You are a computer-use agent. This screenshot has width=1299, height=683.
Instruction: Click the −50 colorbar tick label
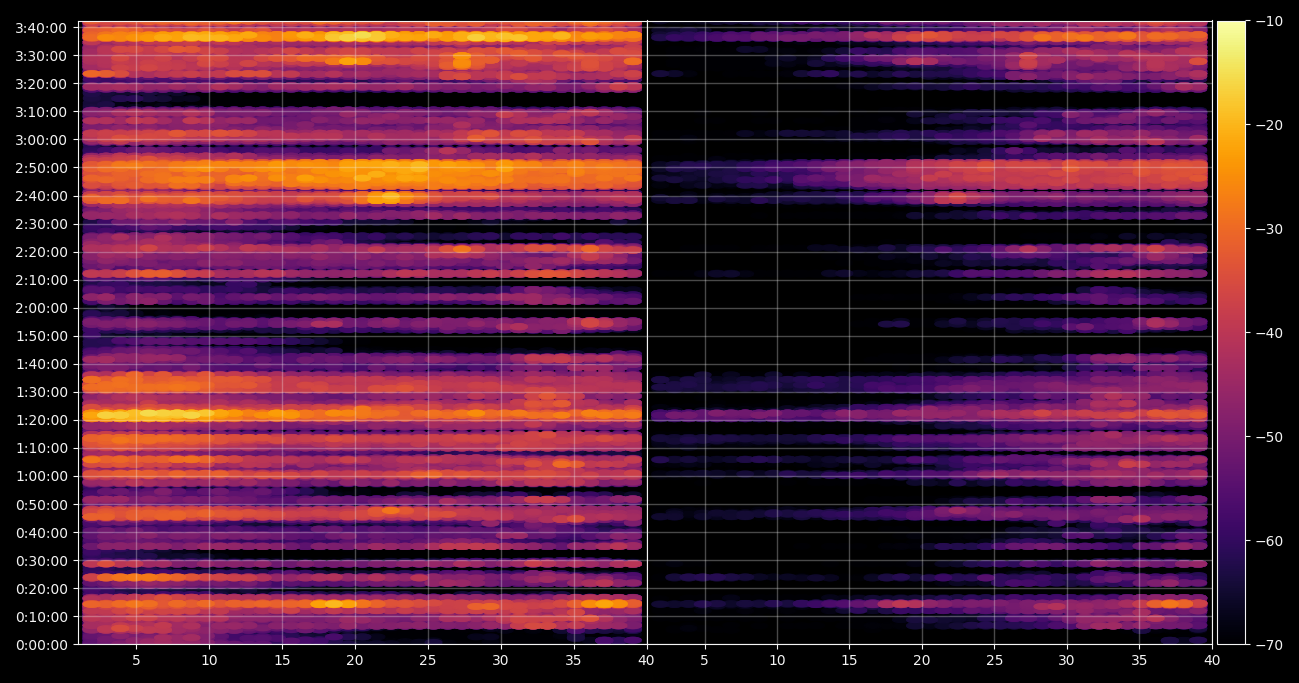tap(1268, 437)
